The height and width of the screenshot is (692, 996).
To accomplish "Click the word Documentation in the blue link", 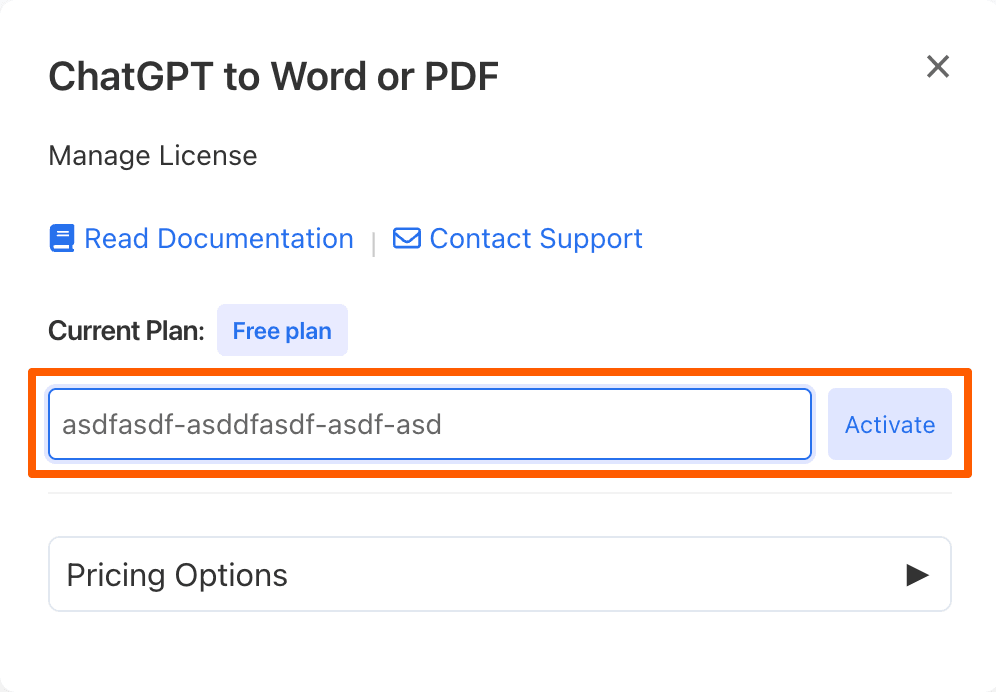I will click(255, 239).
